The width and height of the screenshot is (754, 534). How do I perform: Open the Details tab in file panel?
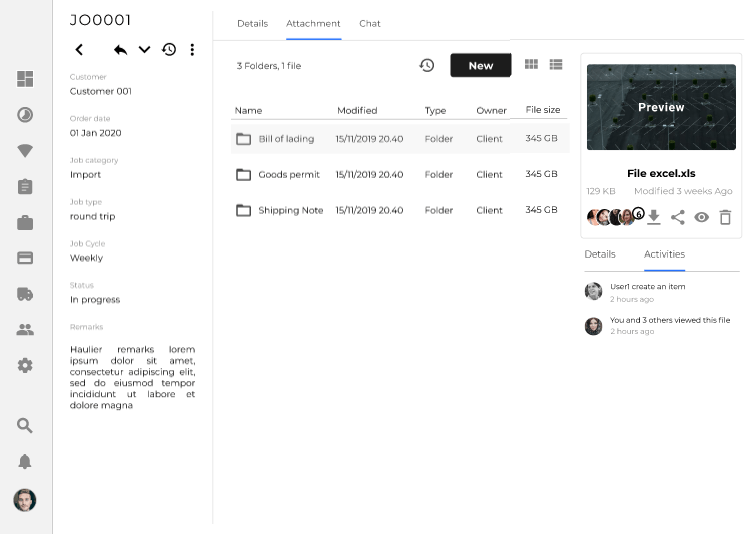[x=599, y=254]
